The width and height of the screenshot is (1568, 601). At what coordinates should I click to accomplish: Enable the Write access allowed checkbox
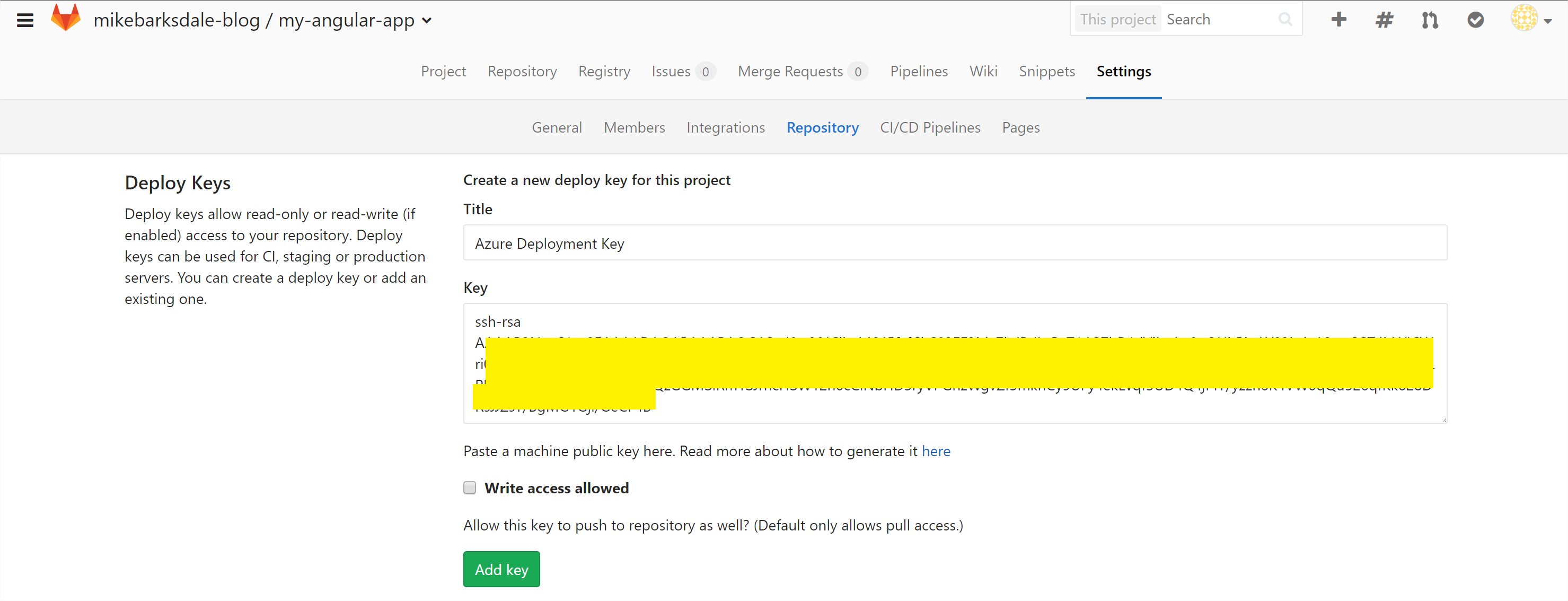(469, 487)
